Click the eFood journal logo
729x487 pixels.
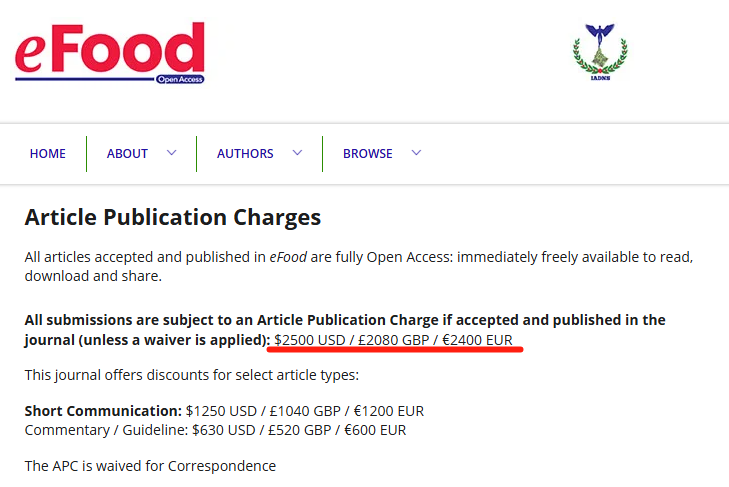[110, 53]
